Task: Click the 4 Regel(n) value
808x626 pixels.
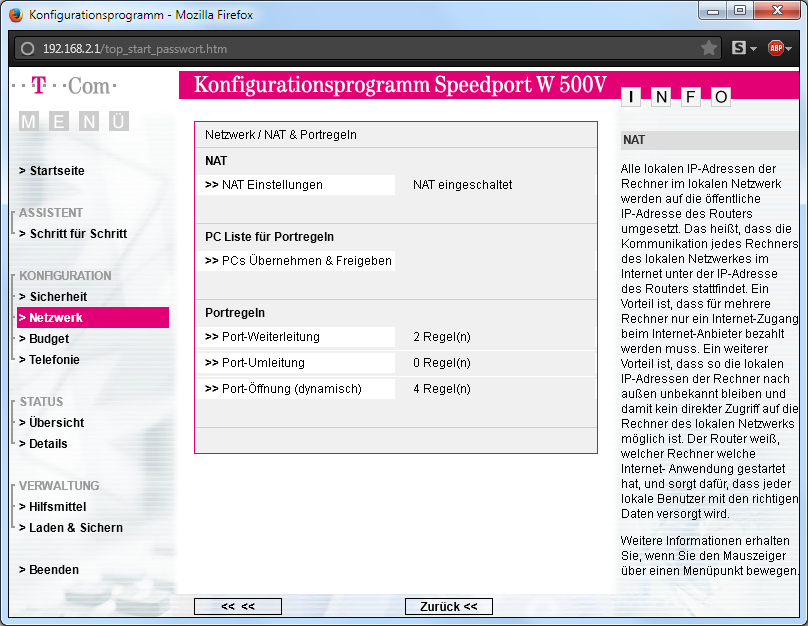Action: point(442,389)
